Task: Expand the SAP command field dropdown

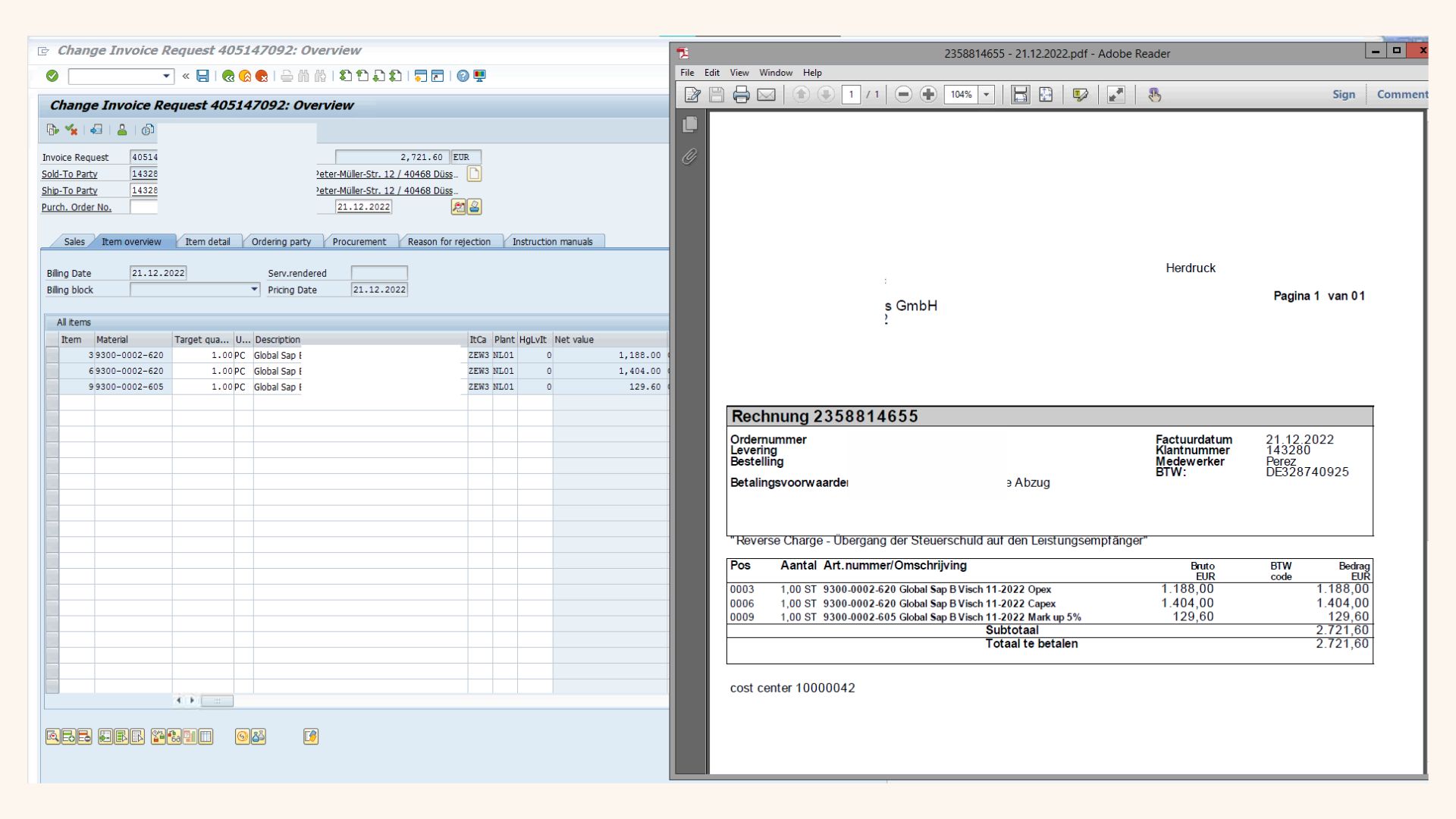Action: 167,76
